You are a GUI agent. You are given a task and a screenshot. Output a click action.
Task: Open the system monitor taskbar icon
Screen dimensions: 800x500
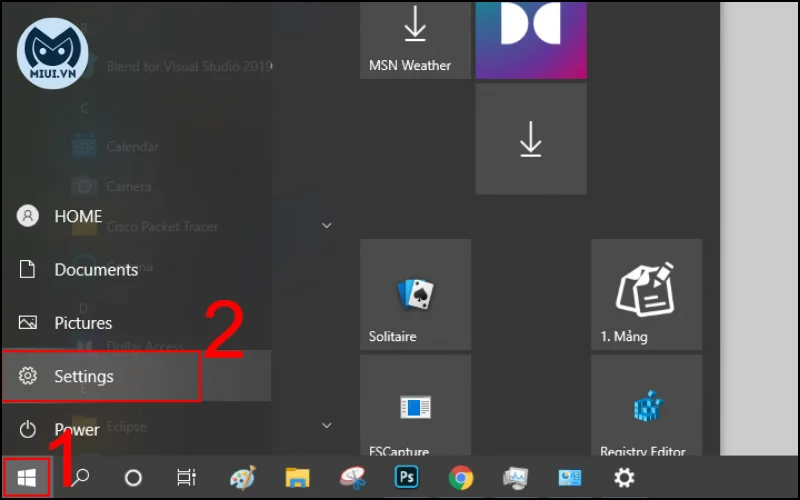click(515, 478)
